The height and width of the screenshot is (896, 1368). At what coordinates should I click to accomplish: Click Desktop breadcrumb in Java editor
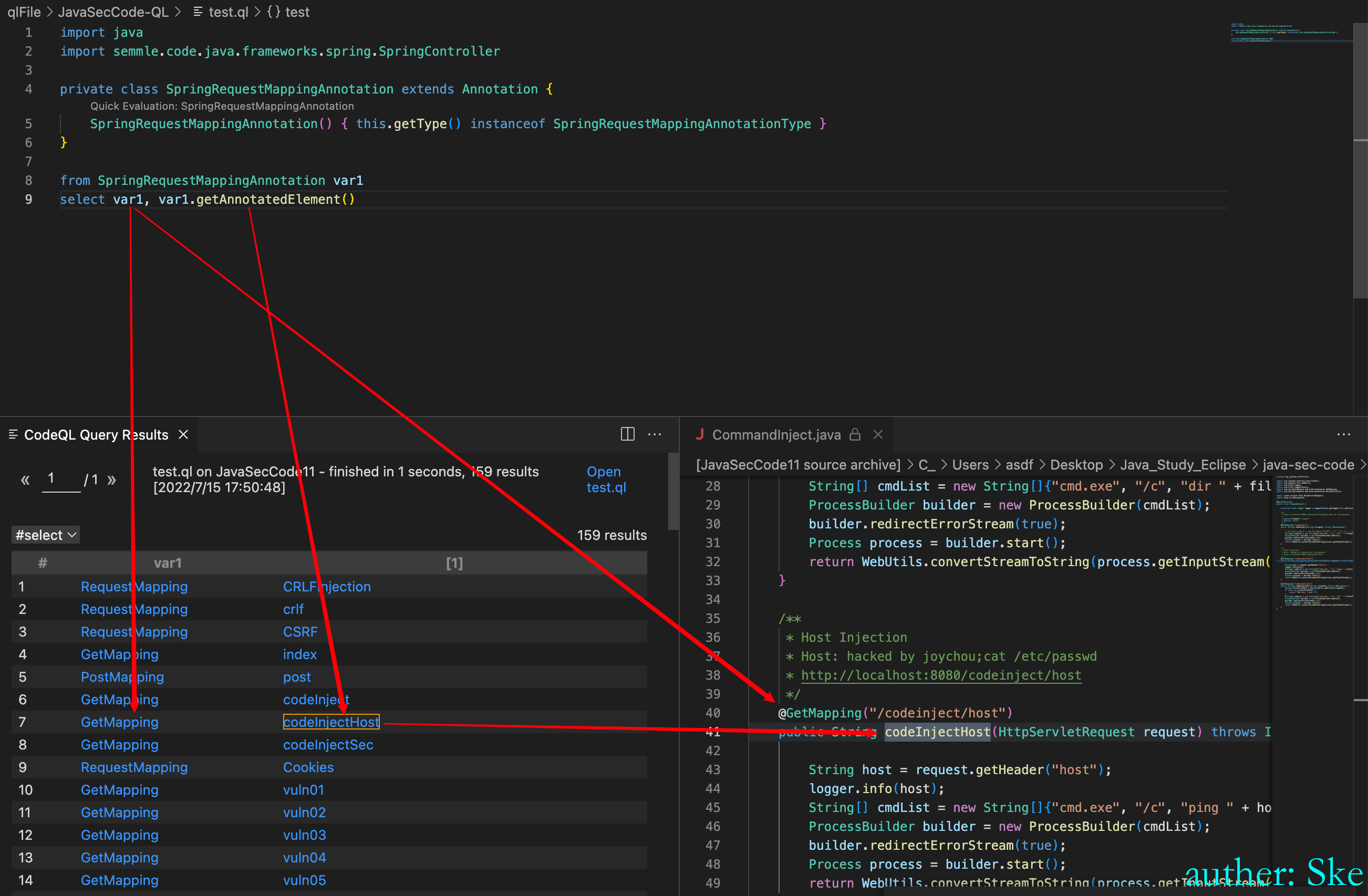[1076, 465]
